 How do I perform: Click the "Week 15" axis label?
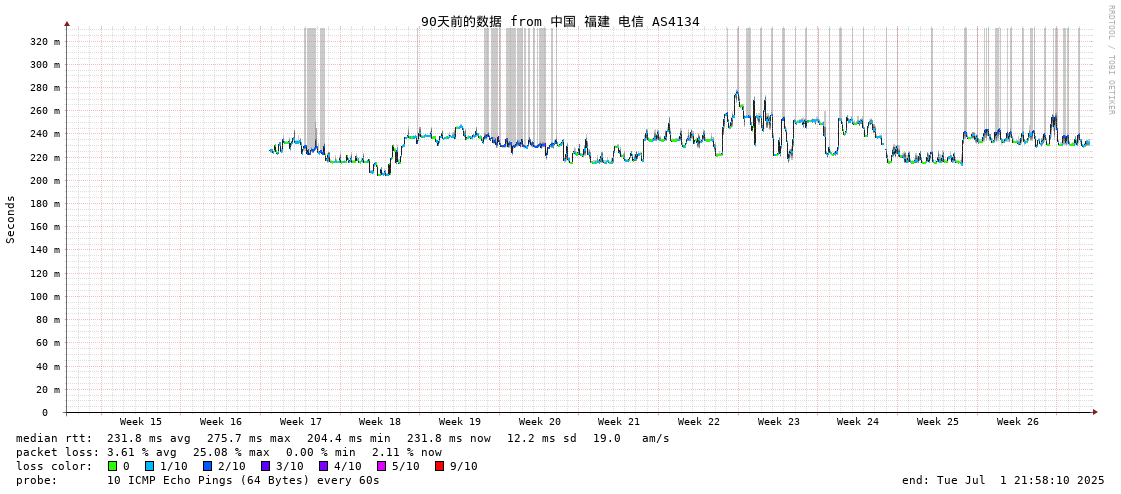pos(141,422)
